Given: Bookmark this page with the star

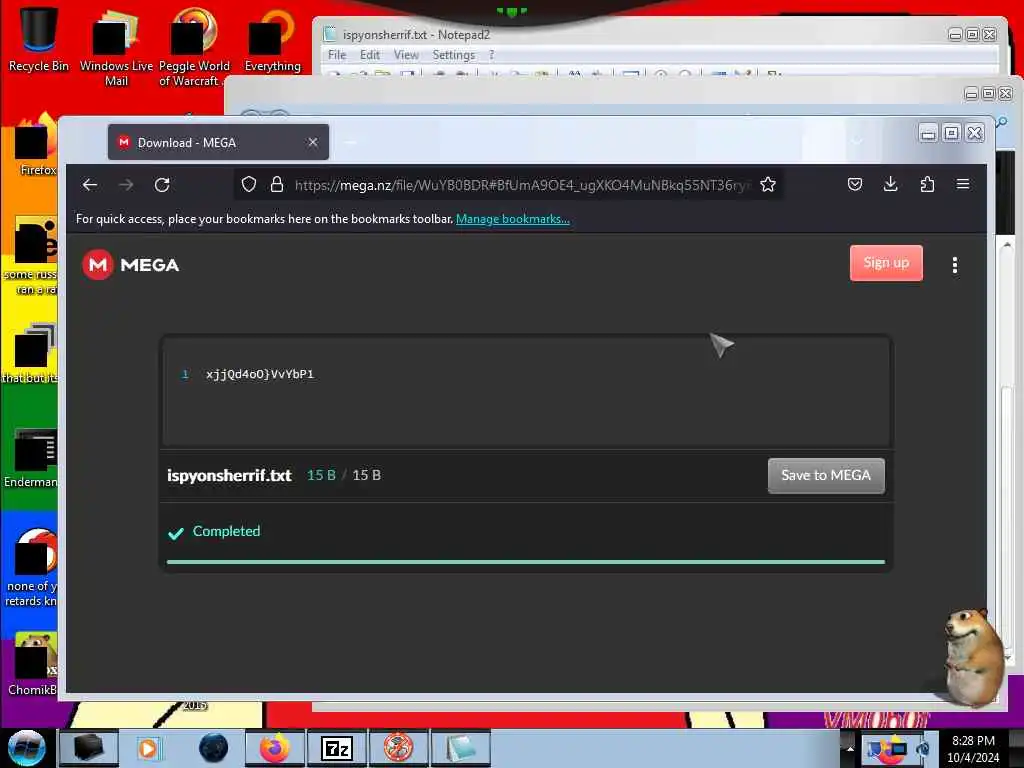Looking at the screenshot, I should (768, 185).
